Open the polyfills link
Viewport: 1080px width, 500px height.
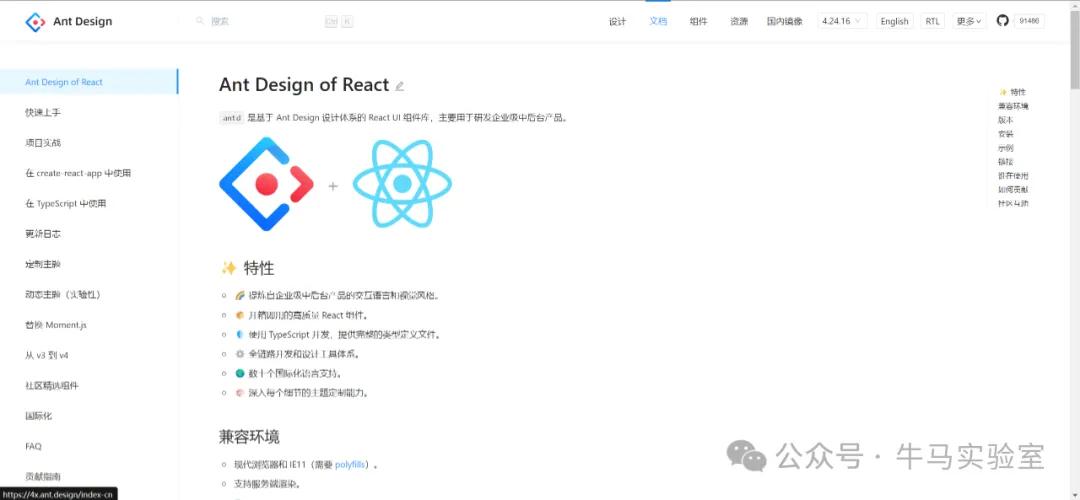(350, 465)
